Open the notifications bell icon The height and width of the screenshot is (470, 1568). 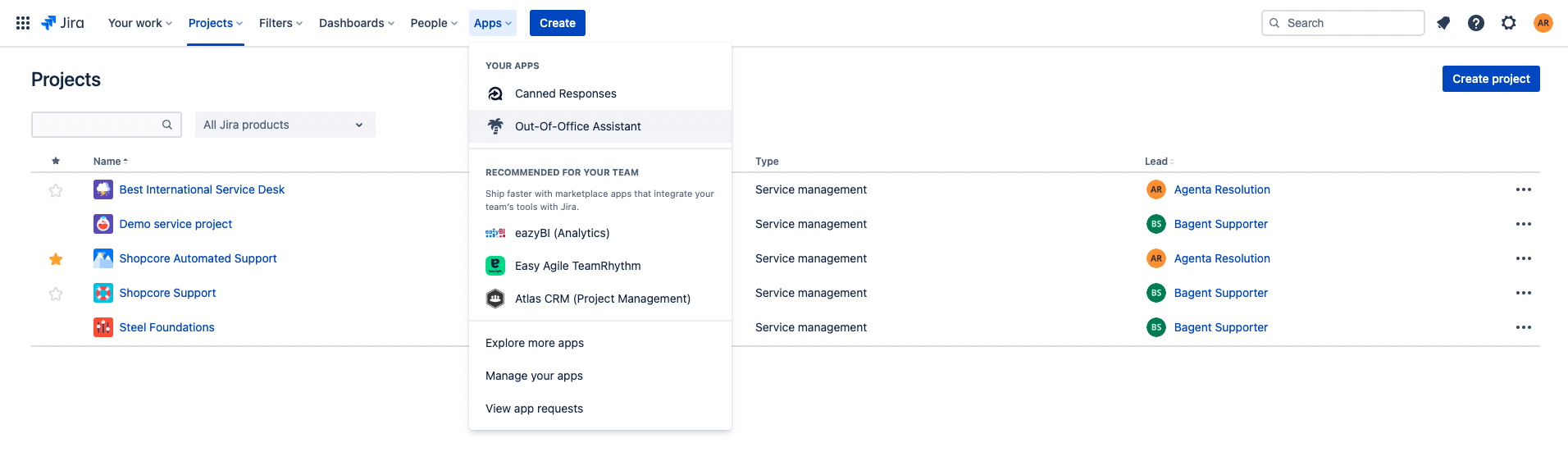(1443, 23)
